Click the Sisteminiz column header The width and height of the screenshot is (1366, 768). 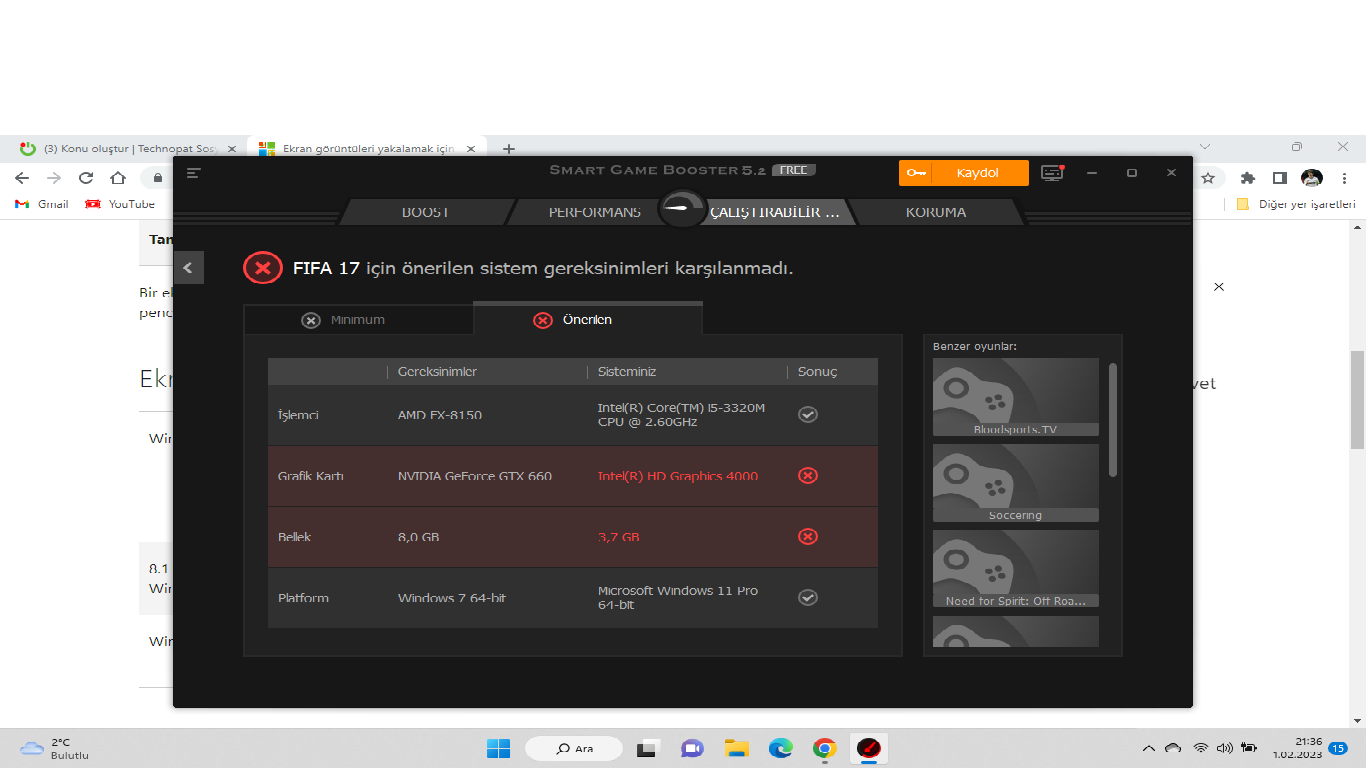(627, 372)
